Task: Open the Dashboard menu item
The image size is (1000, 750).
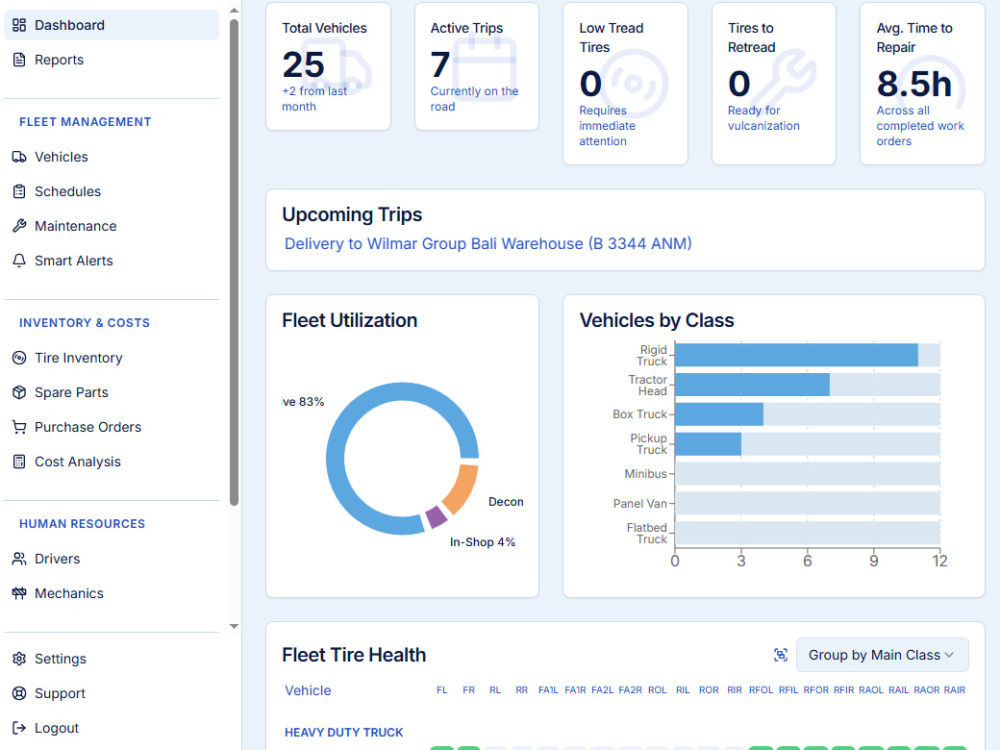Action: 111,25
